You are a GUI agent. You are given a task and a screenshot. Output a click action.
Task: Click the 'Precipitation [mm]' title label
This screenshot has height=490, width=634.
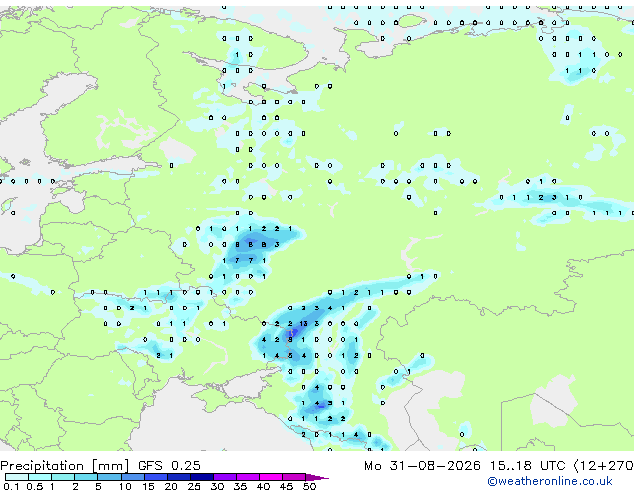coord(65,466)
